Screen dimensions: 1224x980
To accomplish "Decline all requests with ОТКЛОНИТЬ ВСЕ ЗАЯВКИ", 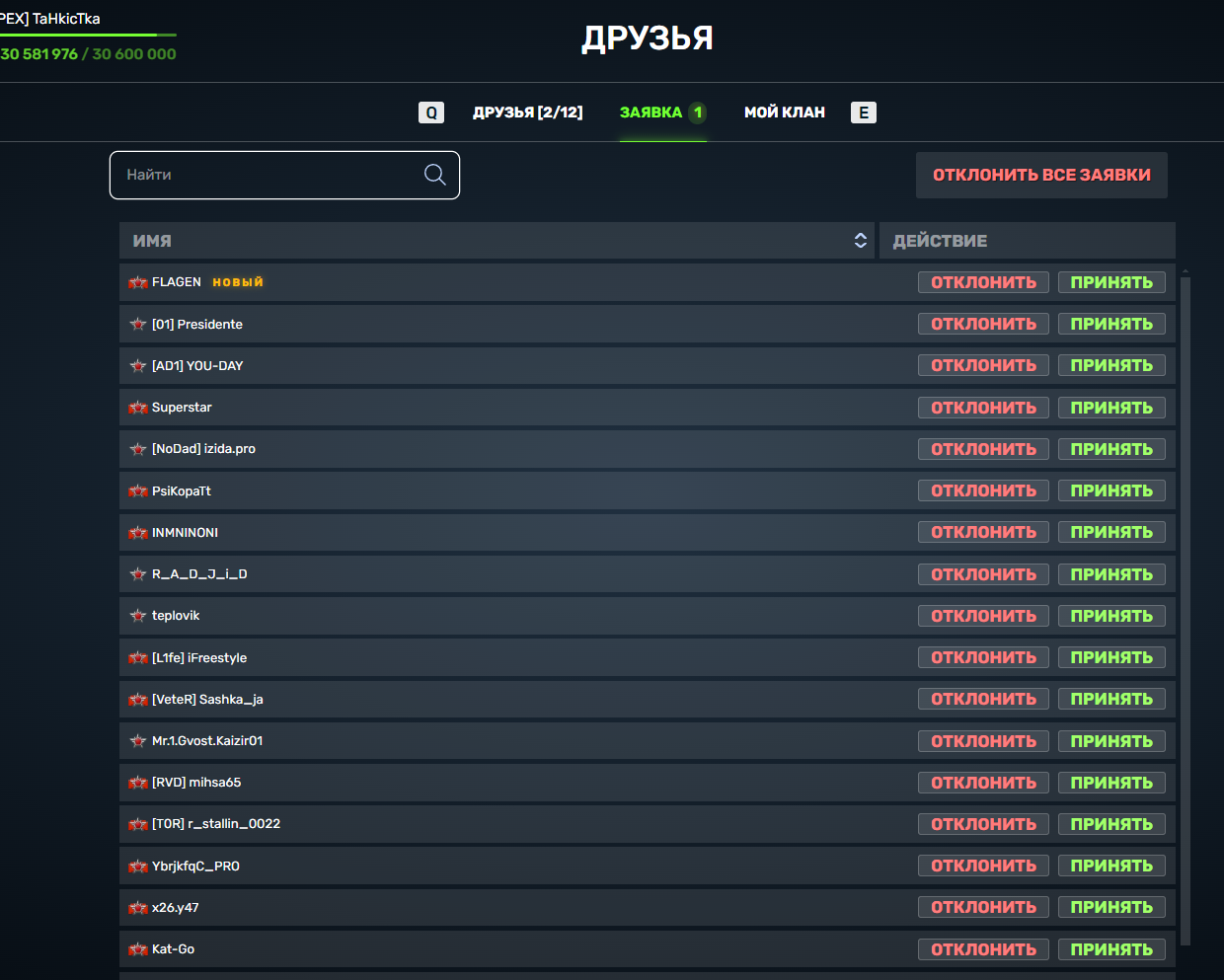I will click(1041, 175).
